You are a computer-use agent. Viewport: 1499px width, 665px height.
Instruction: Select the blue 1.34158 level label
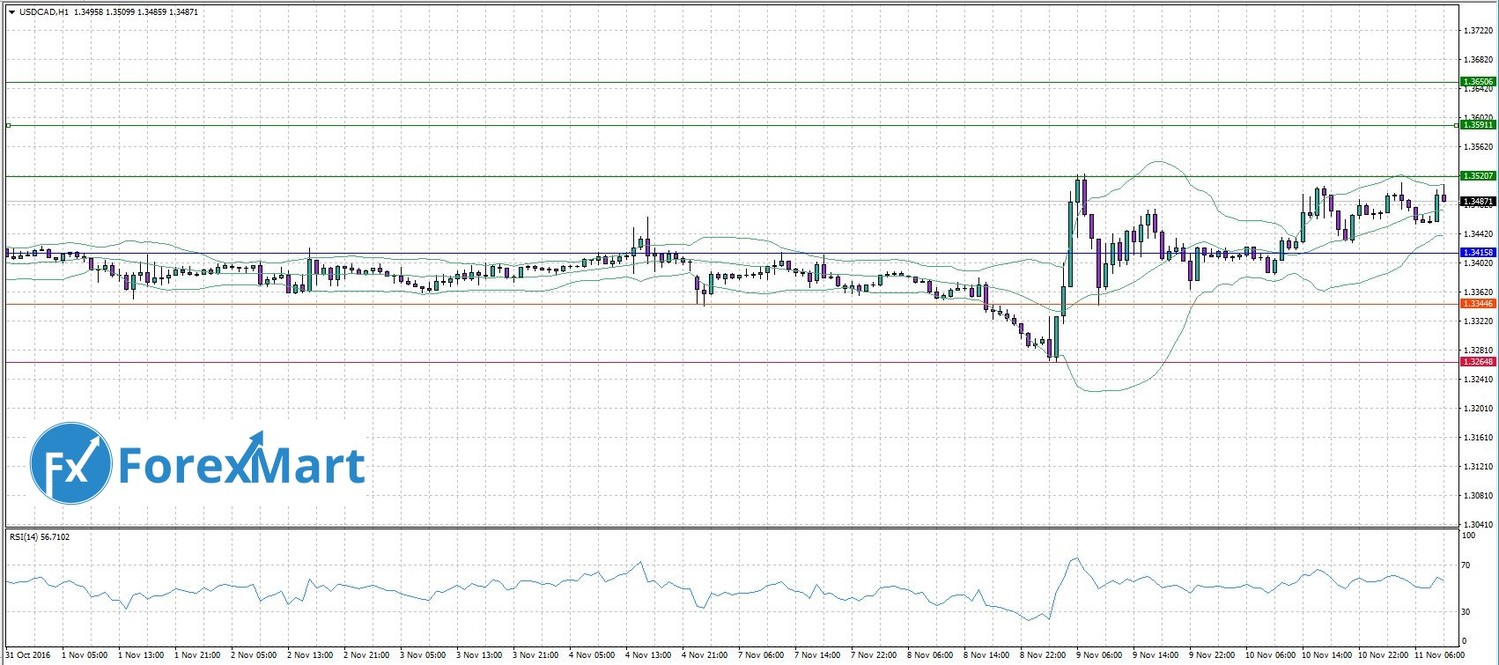pos(1478,253)
